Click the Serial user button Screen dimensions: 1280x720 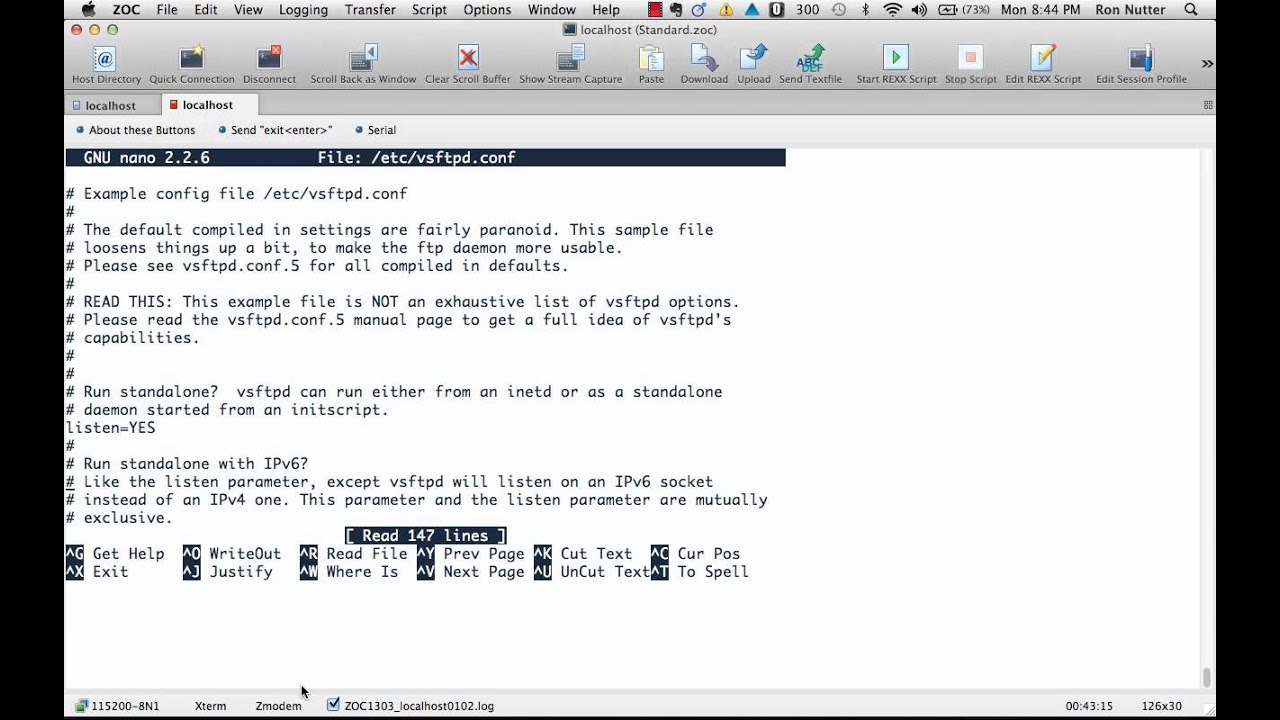click(375, 130)
